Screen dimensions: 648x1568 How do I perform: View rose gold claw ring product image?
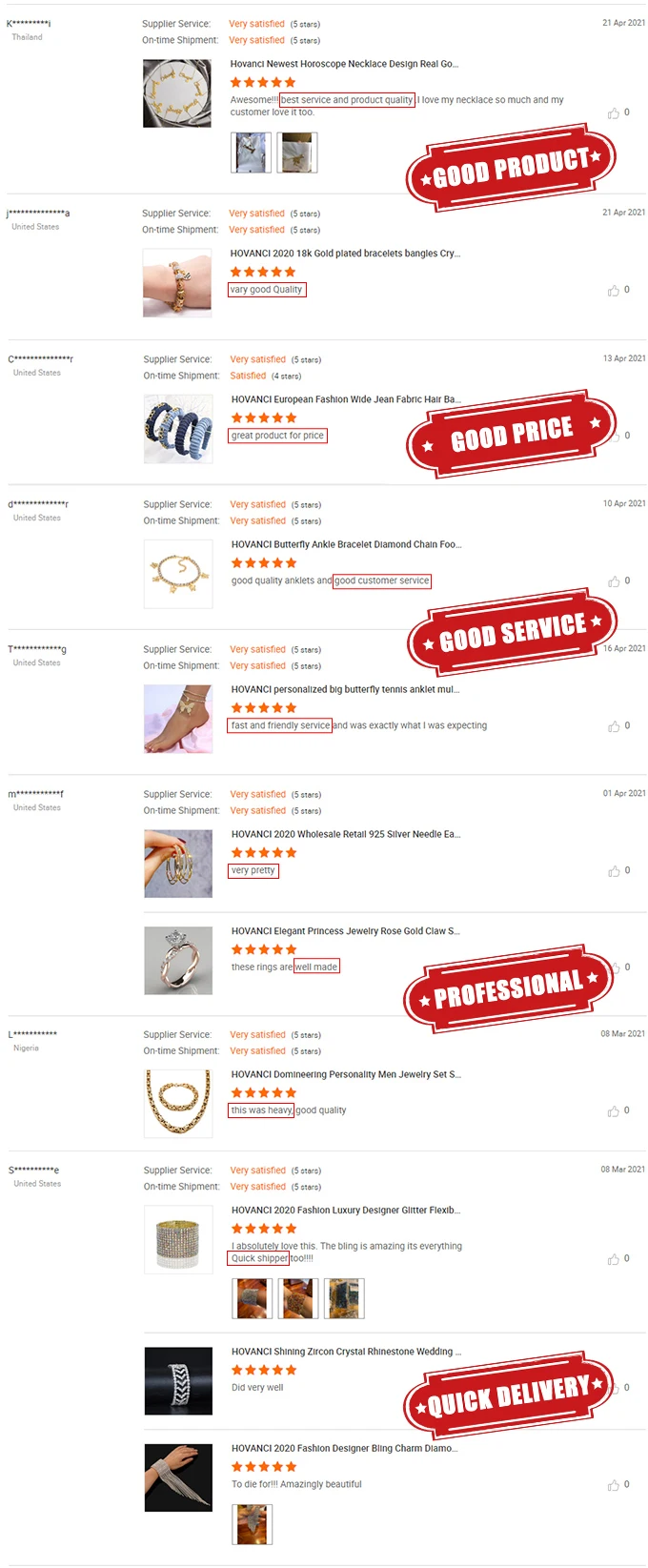pyautogui.click(x=178, y=961)
